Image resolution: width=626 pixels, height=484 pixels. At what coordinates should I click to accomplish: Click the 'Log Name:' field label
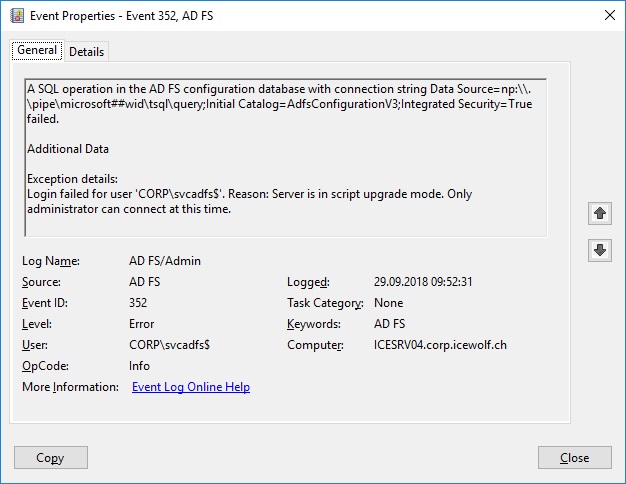[x=51, y=261]
